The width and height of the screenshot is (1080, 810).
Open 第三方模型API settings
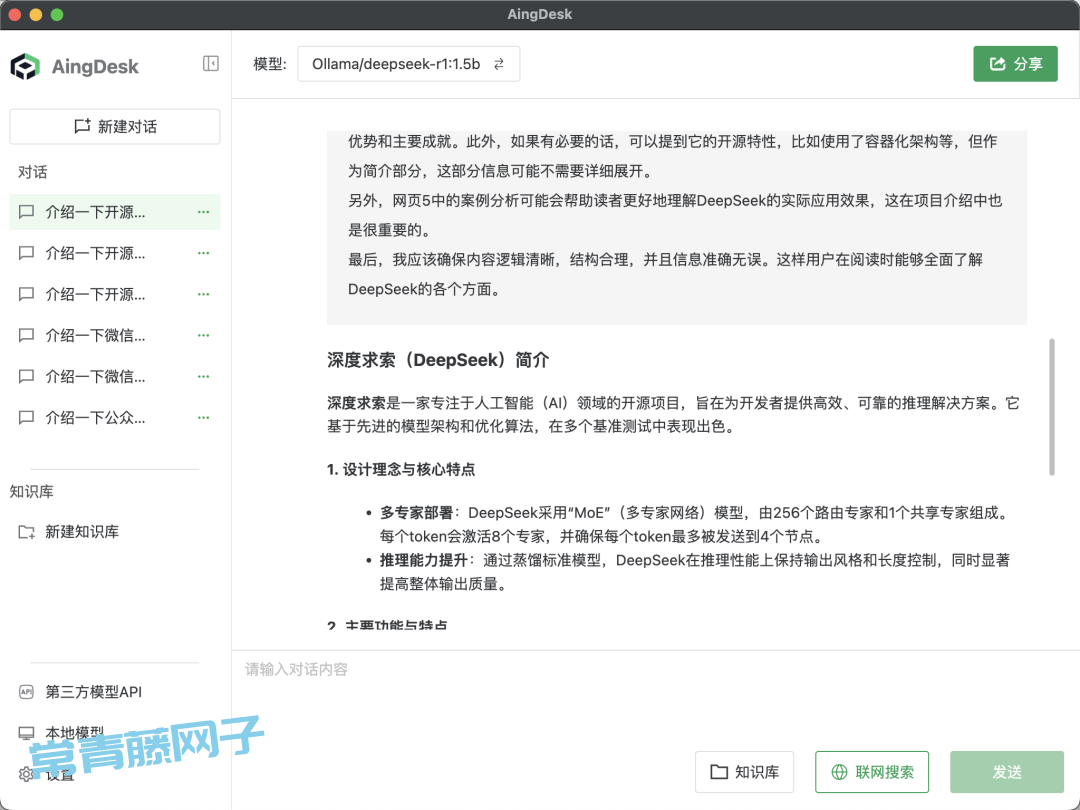pyautogui.click(x=93, y=692)
